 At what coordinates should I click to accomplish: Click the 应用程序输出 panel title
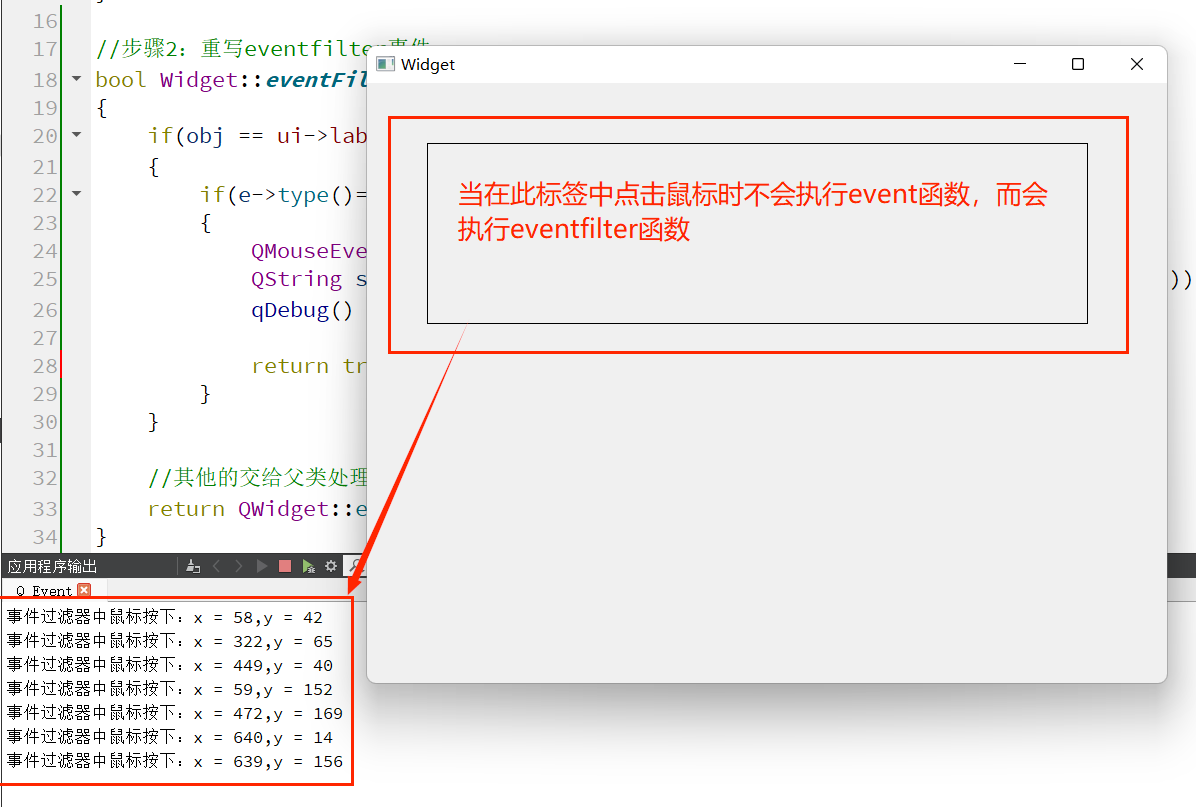tap(53, 566)
